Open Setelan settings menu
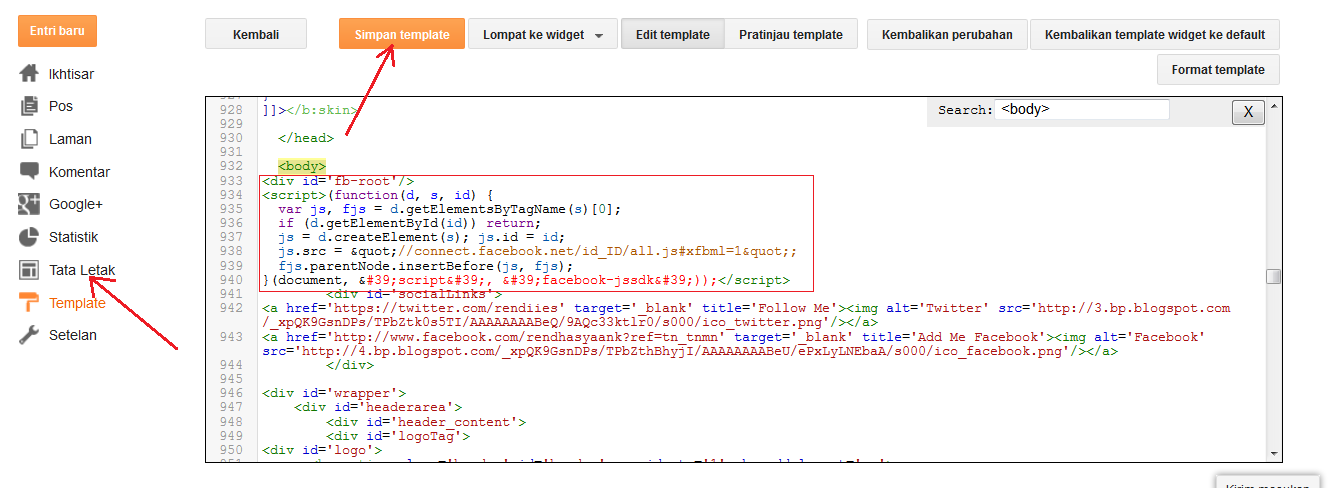 click(73, 335)
